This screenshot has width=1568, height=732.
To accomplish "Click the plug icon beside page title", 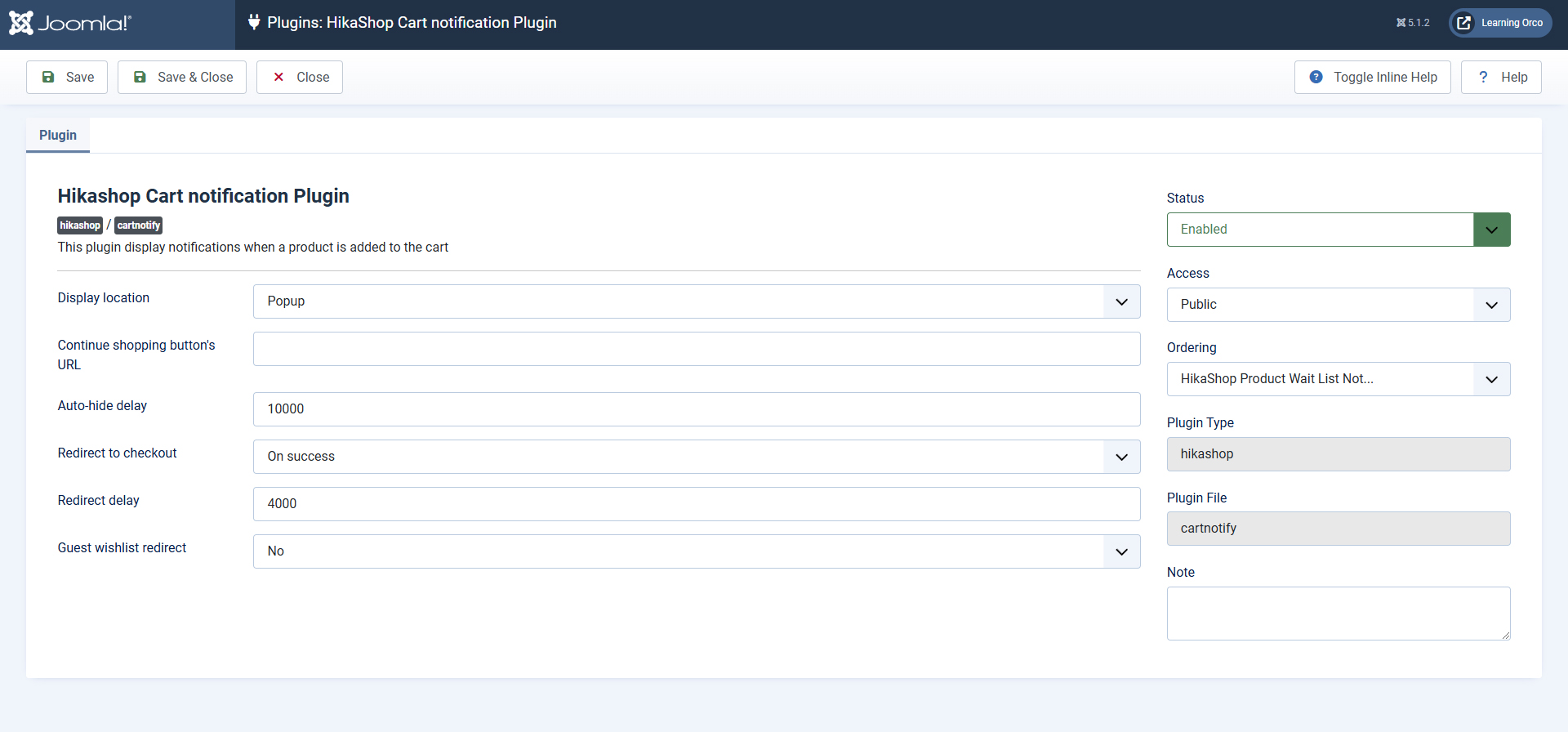I will point(254,22).
